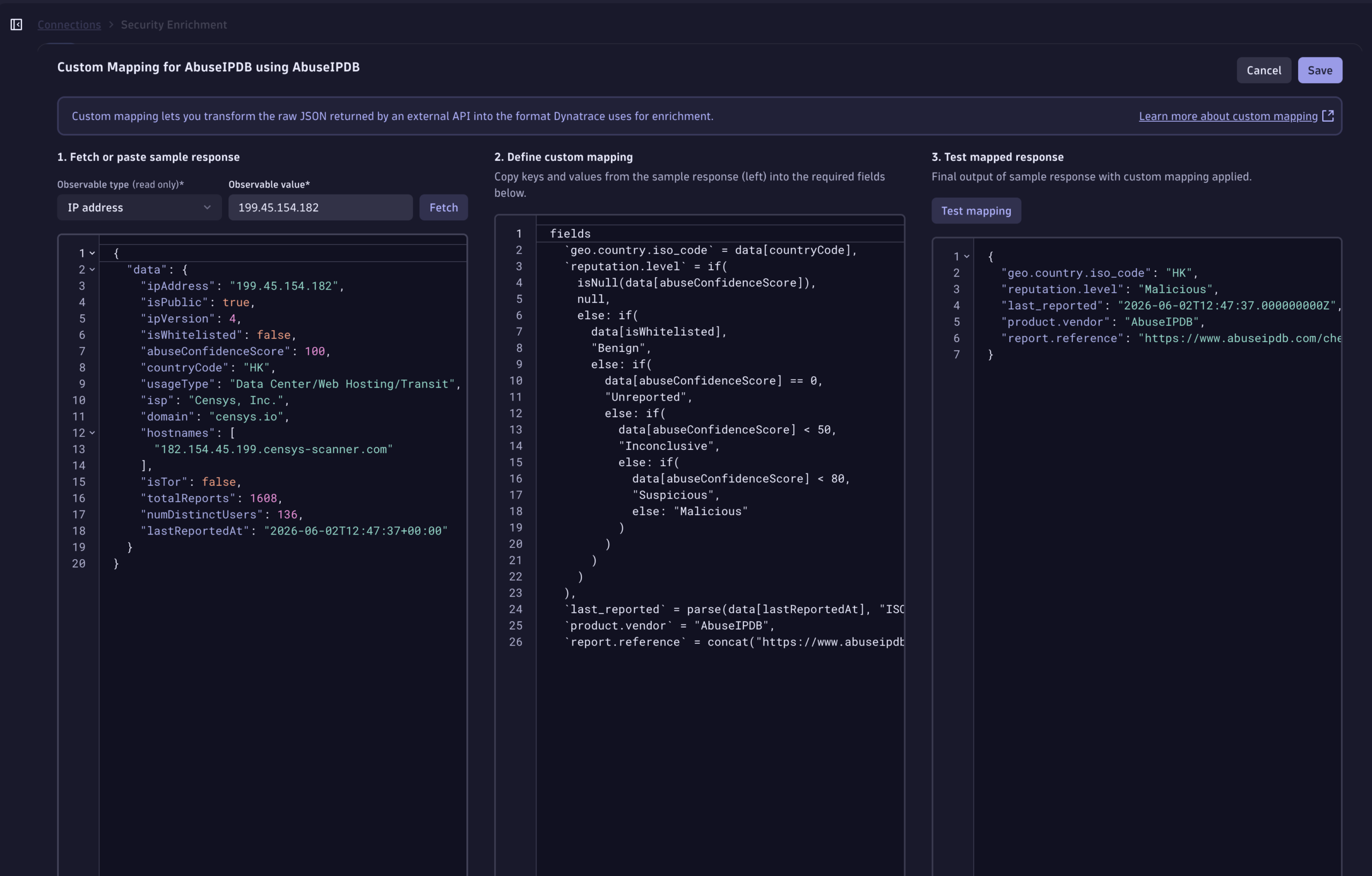Collapse line 1 fold arrow in mapped response
This screenshot has width=1372, height=876.
(x=966, y=256)
